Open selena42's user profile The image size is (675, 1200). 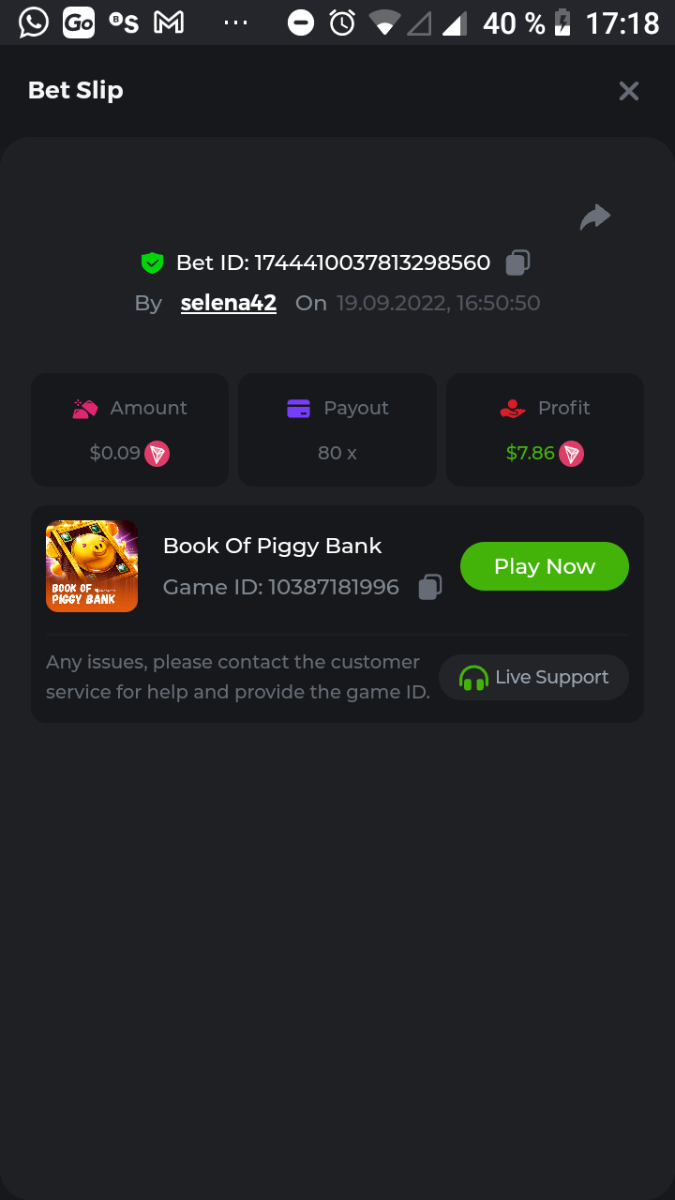point(228,303)
